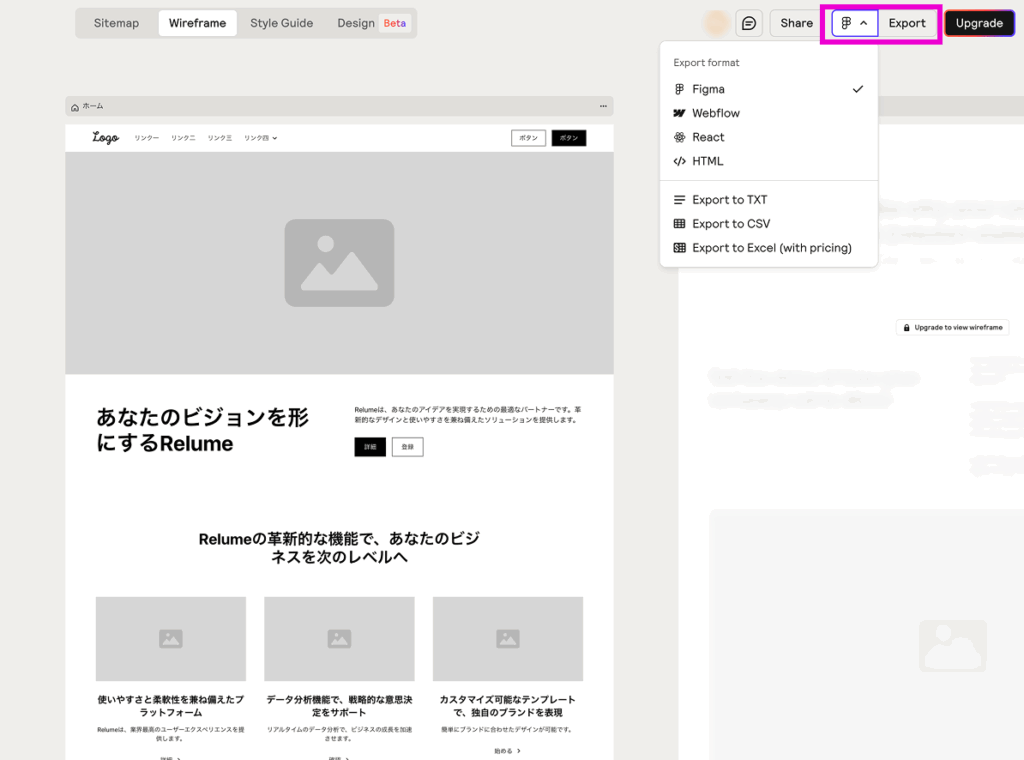Click Export to CSV option
The image size is (1024, 760).
point(730,224)
